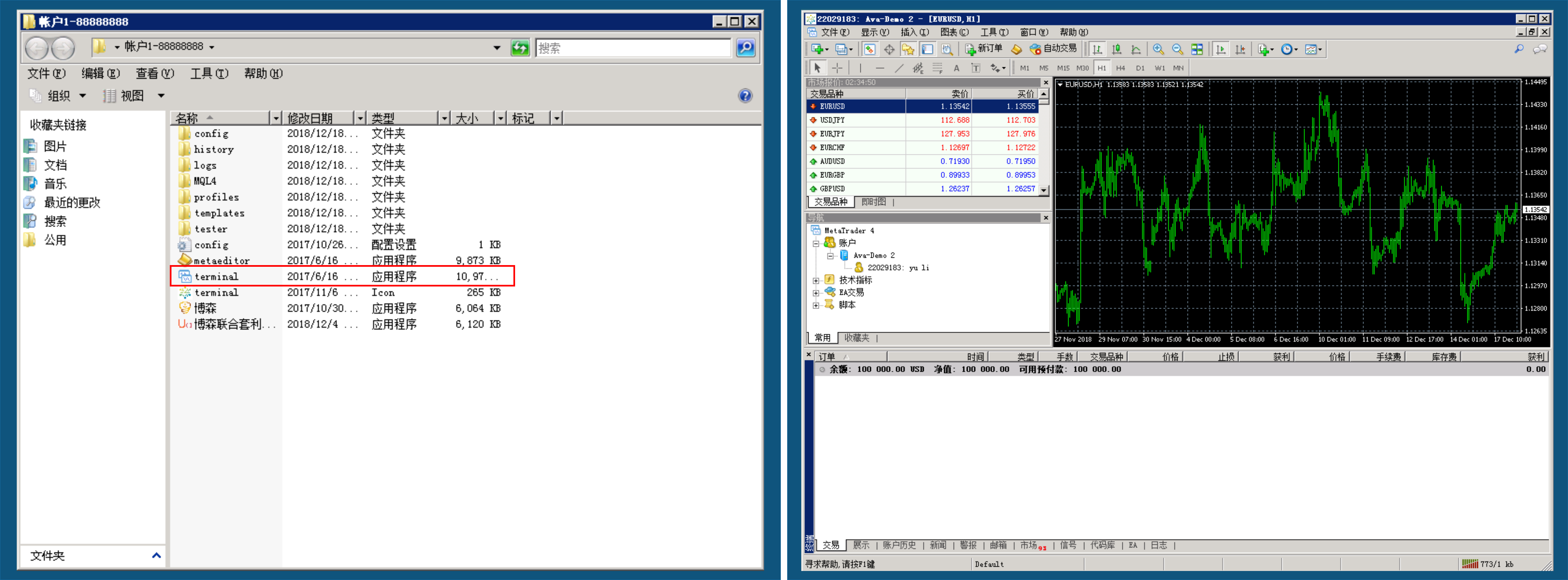Switch timeframe to H4
The height and width of the screenshot is (580, 1568).
[1121, 68]
